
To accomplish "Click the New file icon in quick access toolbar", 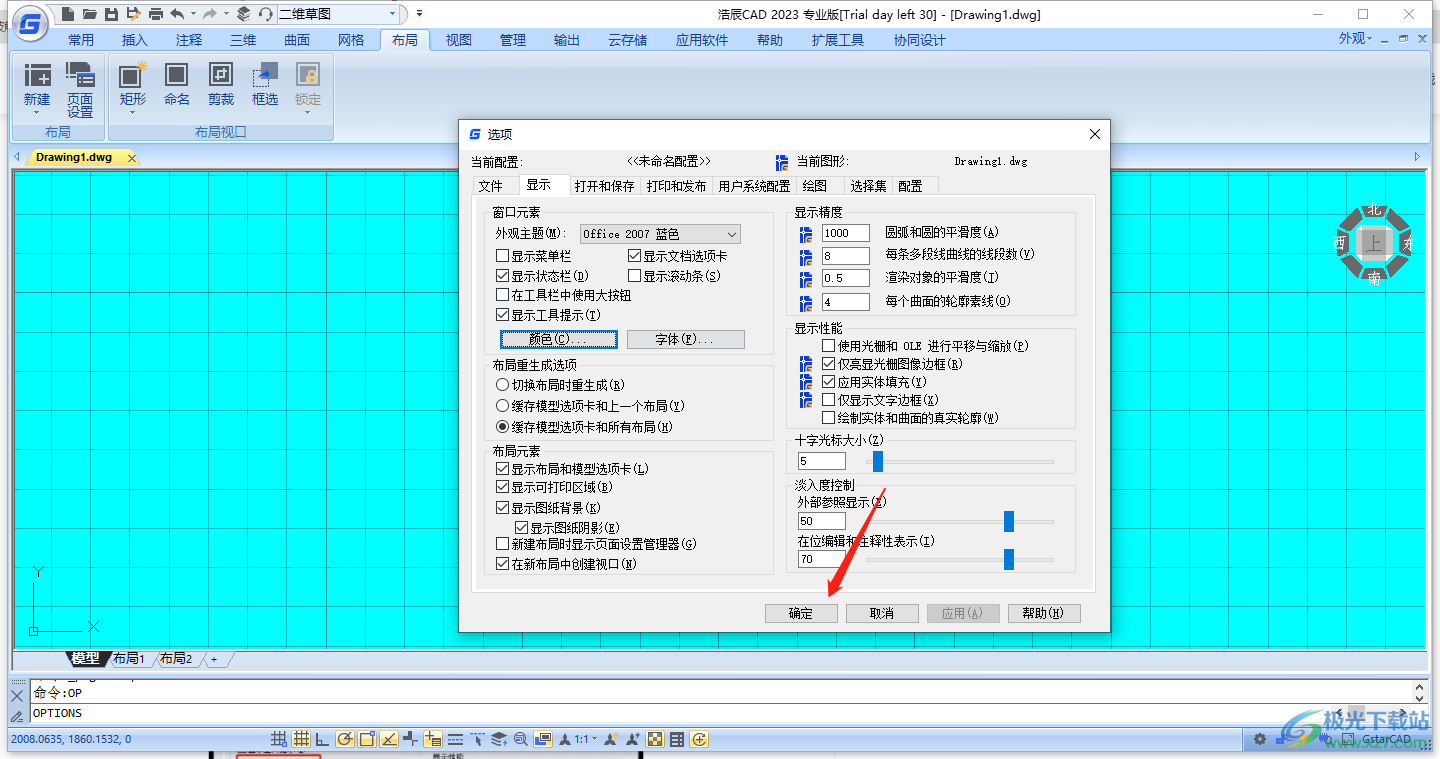I will point(68,14).
